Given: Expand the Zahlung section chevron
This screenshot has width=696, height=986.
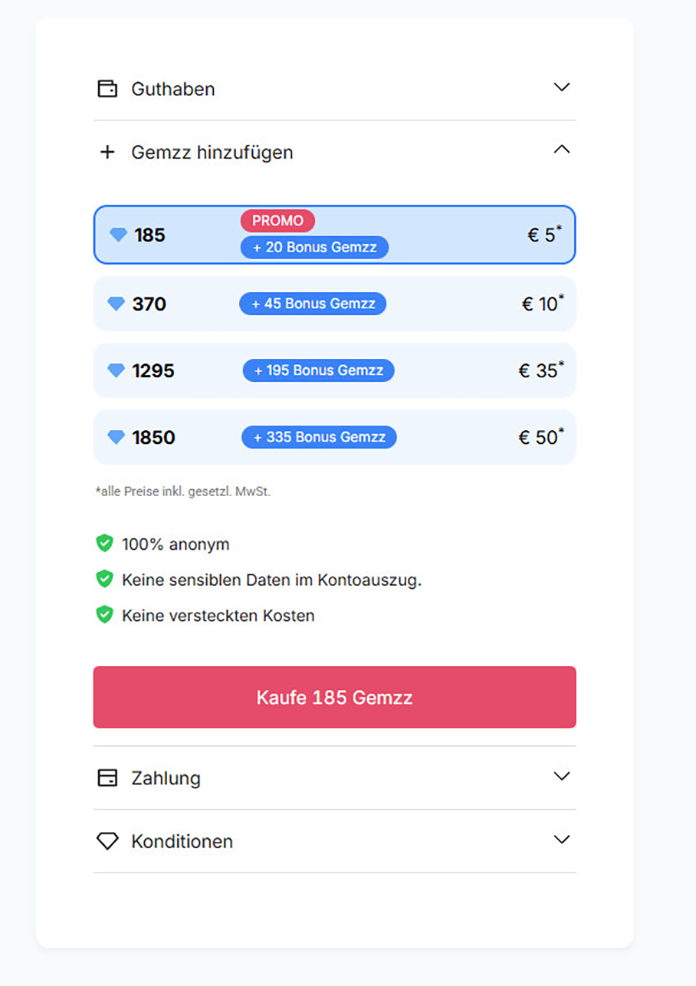Looking at the screenshot, I should (562, 776).
